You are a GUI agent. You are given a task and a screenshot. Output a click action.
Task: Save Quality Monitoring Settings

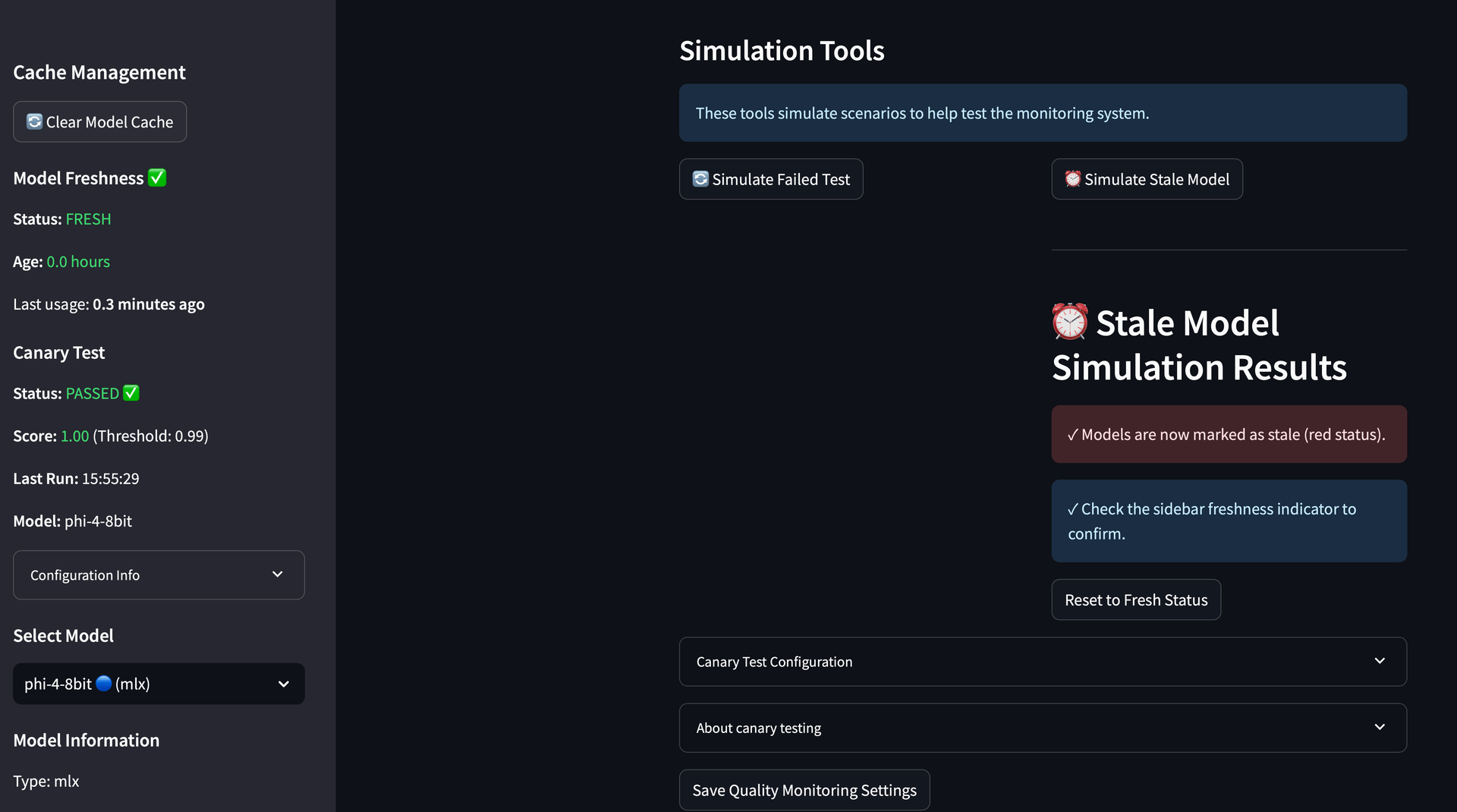click(804, 790)
